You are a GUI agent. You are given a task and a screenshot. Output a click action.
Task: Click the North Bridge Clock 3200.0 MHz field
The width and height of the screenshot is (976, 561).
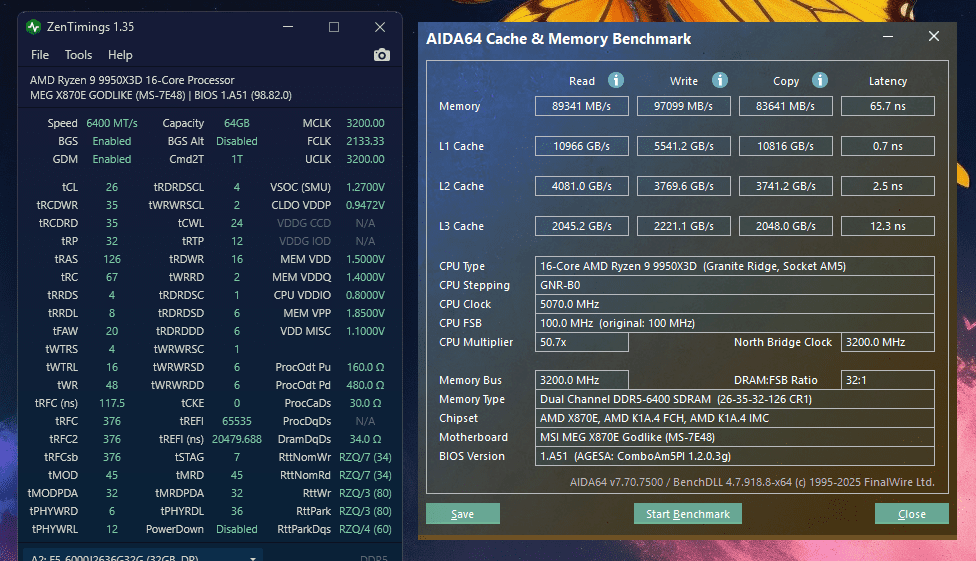[x=888, y=342]
